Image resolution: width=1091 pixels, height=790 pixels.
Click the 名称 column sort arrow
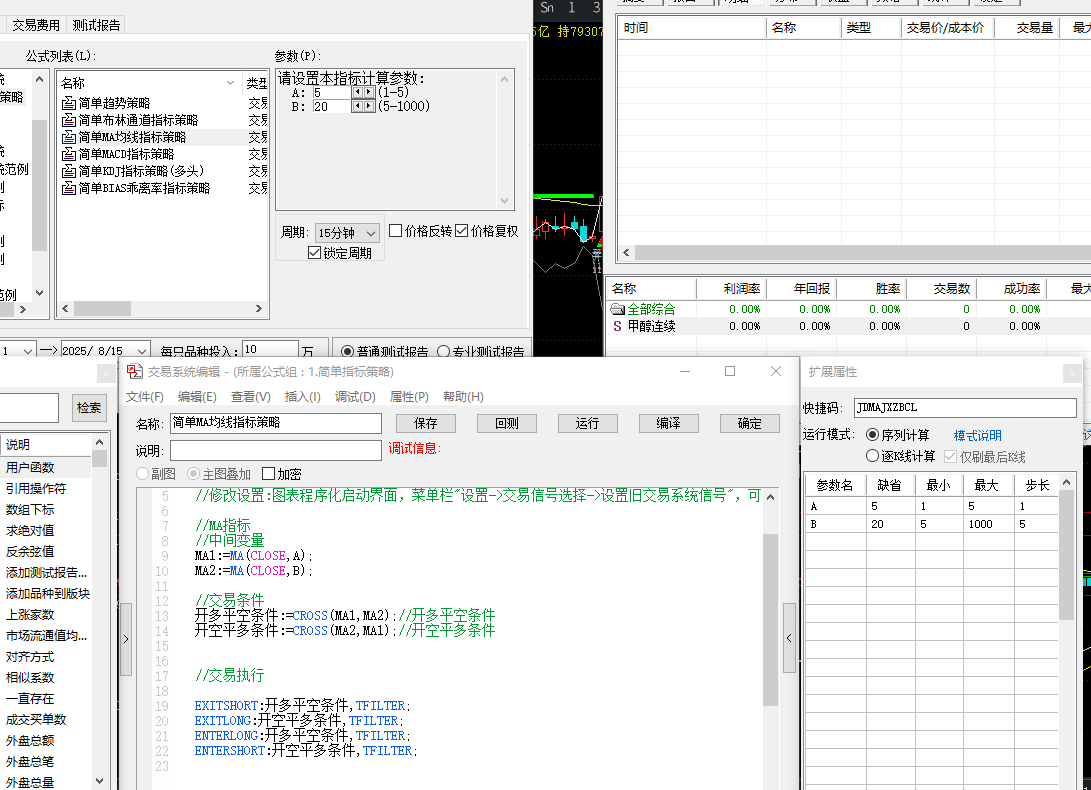pyautogui.click(x=230, y=83)
